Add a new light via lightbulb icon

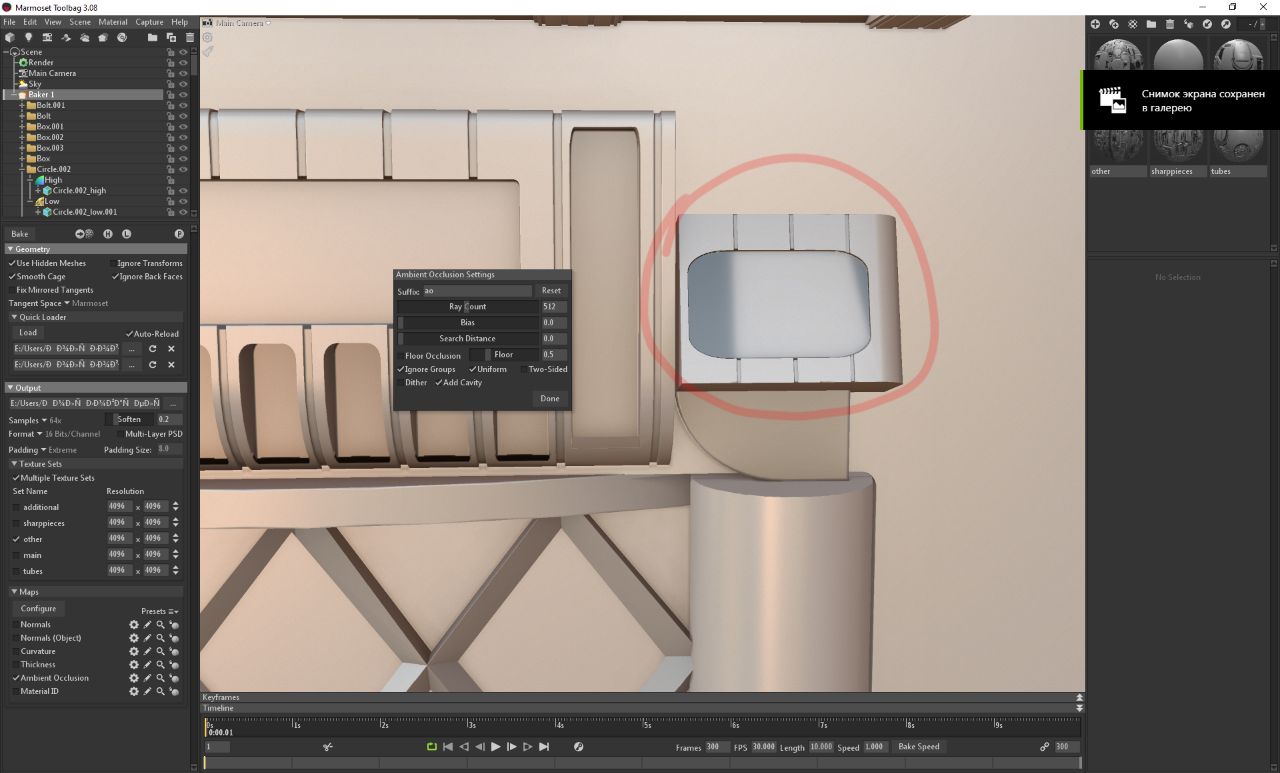coord(28,37)
